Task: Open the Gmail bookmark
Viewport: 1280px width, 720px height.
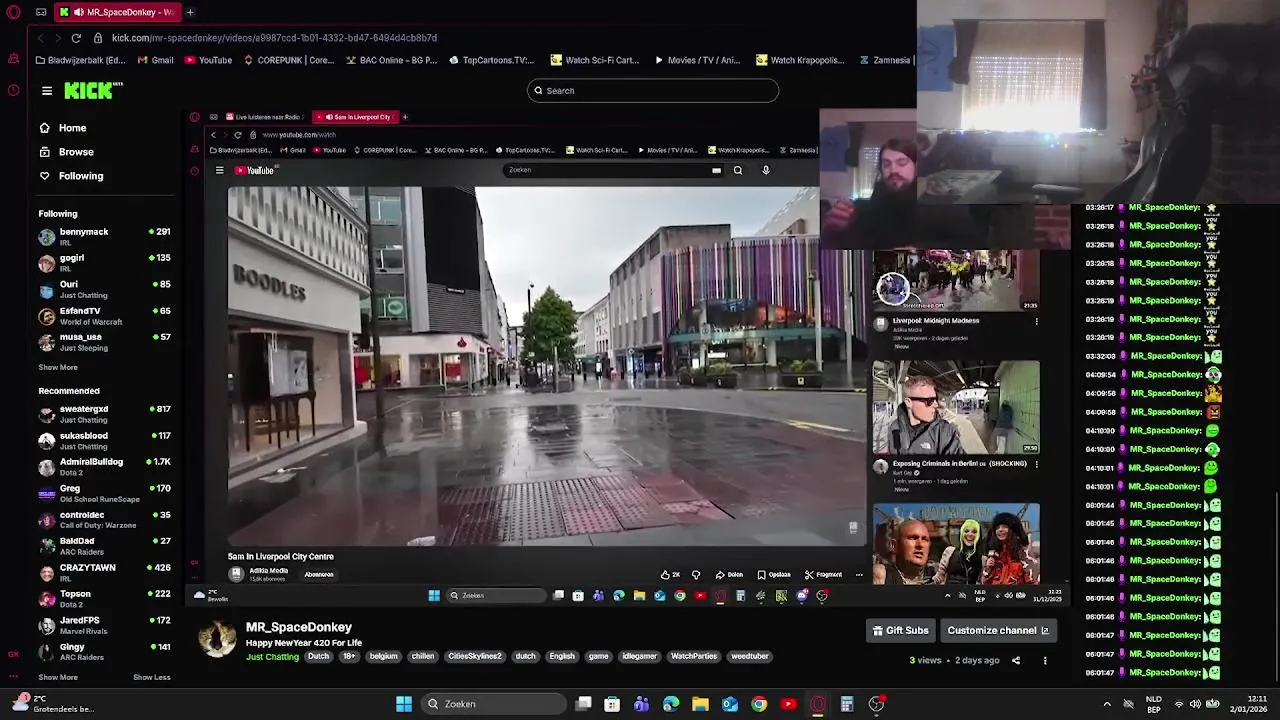Action: coord(156,60)
